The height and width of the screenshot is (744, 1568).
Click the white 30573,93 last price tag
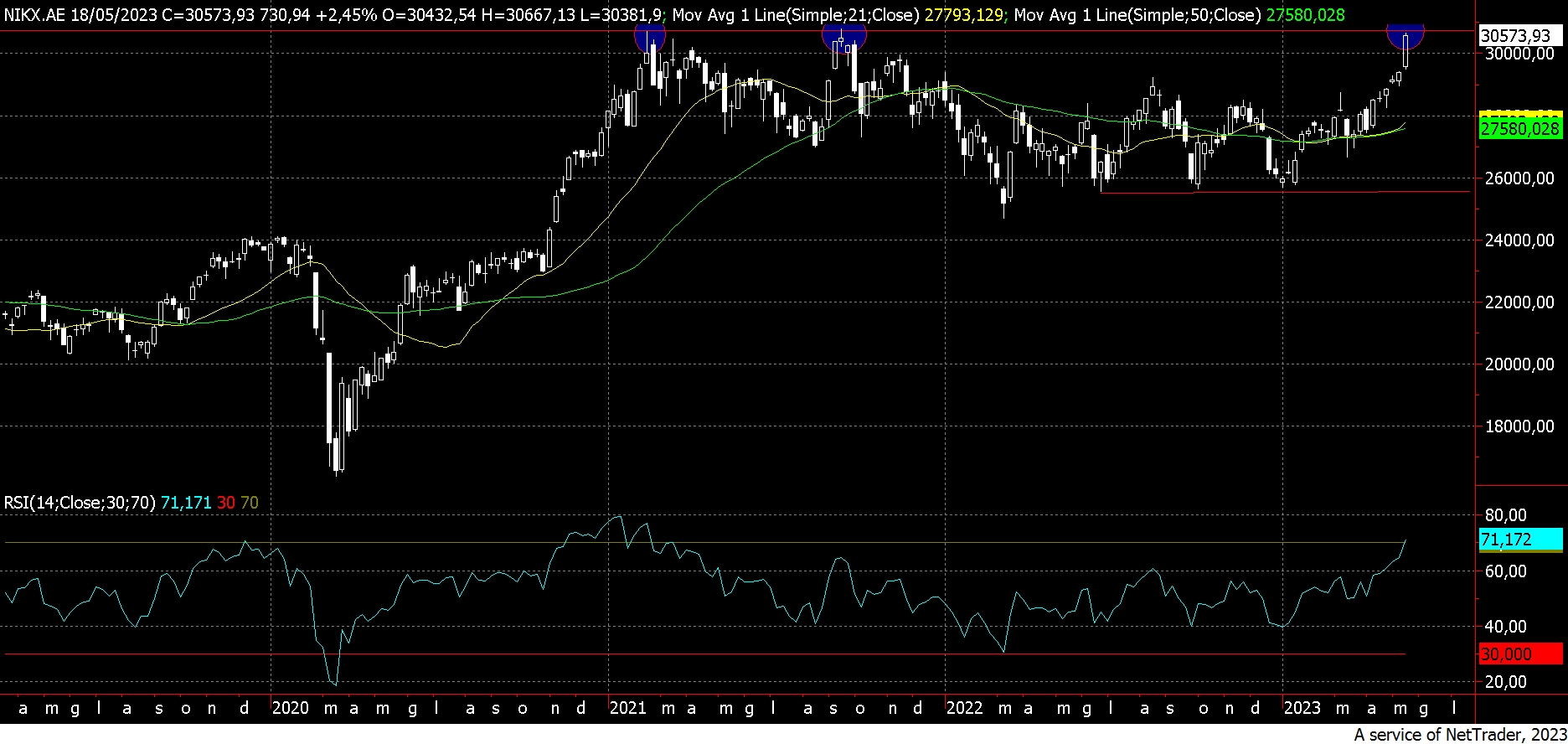[x=1520, y=36]
